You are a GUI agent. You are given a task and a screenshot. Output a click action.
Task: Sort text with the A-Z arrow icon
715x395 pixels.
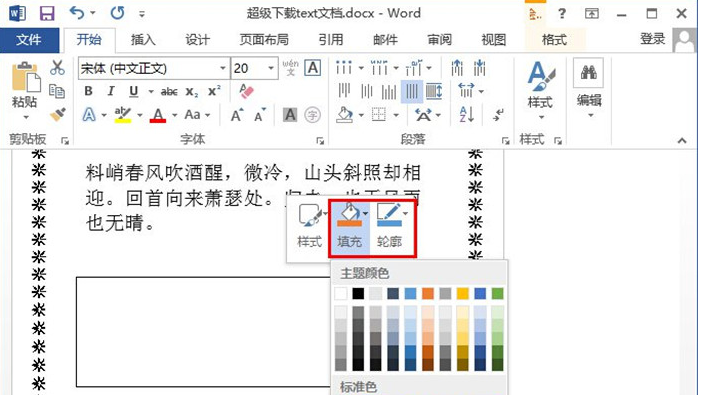466,114
